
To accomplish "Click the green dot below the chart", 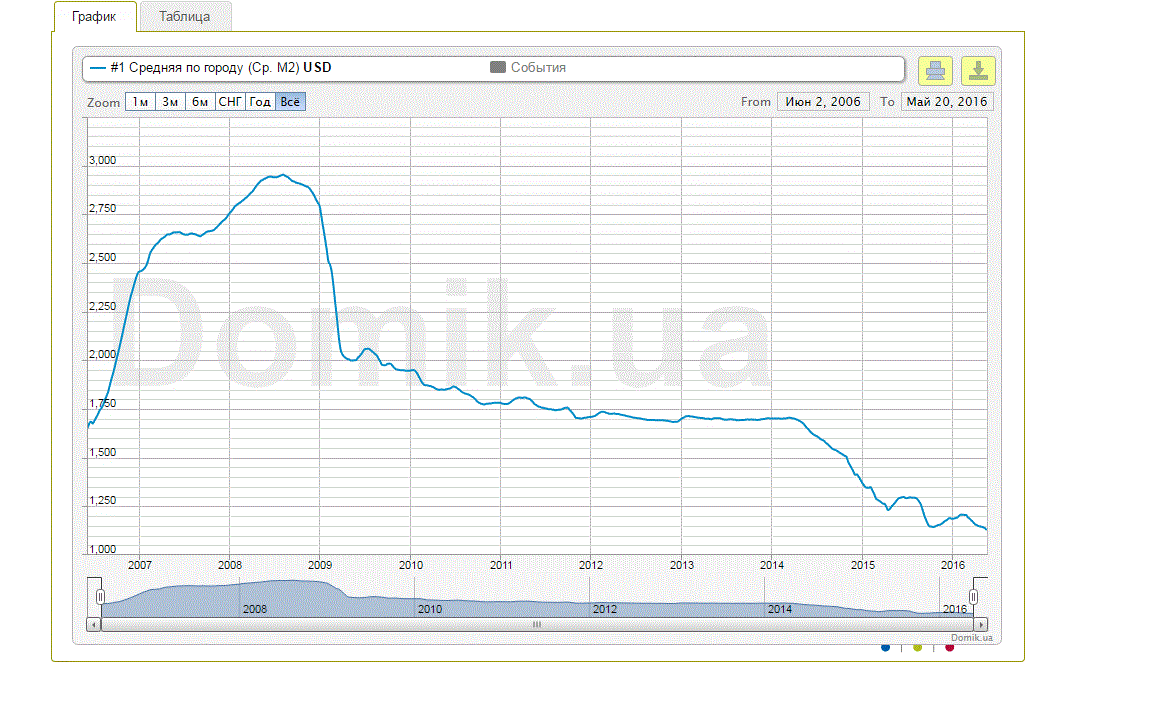I will 918,648.
